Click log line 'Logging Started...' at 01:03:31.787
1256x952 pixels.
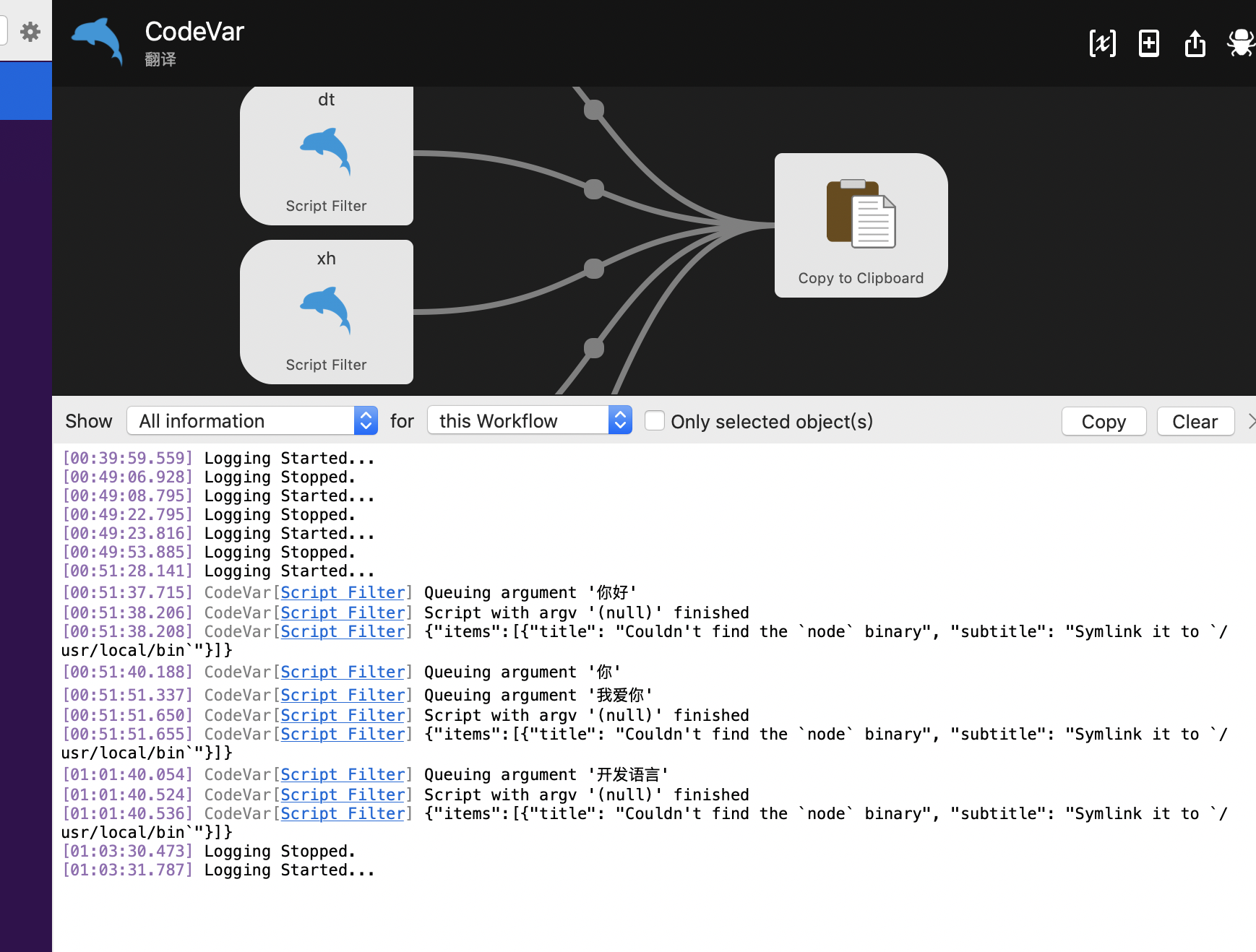click(x=218, y=870)
